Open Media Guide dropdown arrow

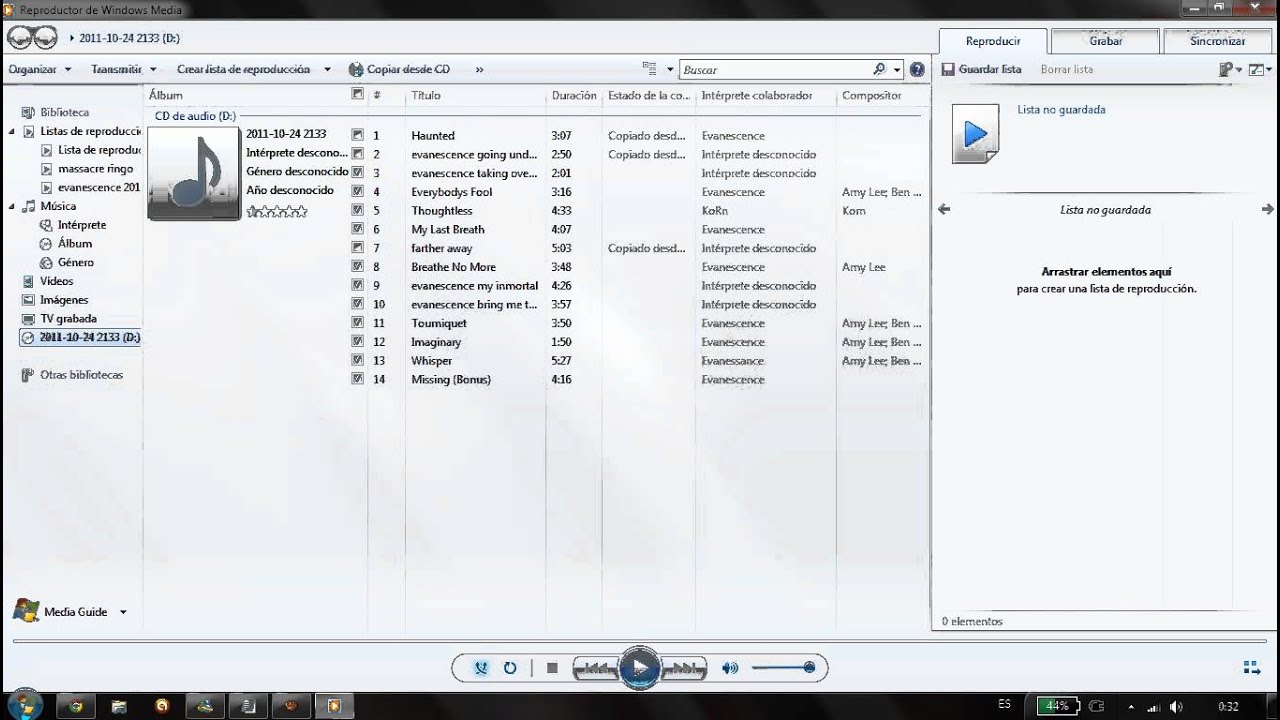tap(123, 612)
